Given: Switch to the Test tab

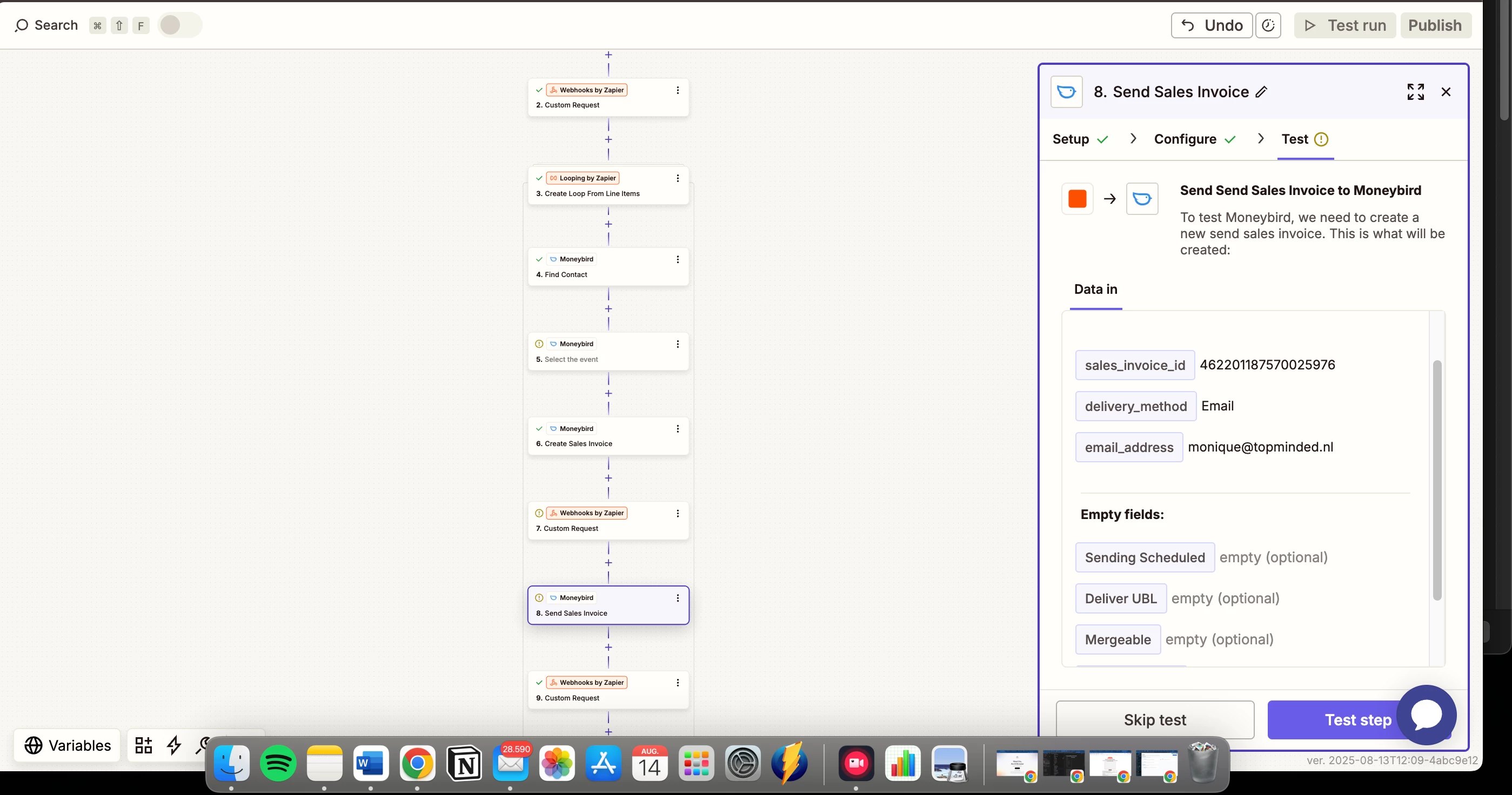Looking at the screenshot, I should 1305,139.
